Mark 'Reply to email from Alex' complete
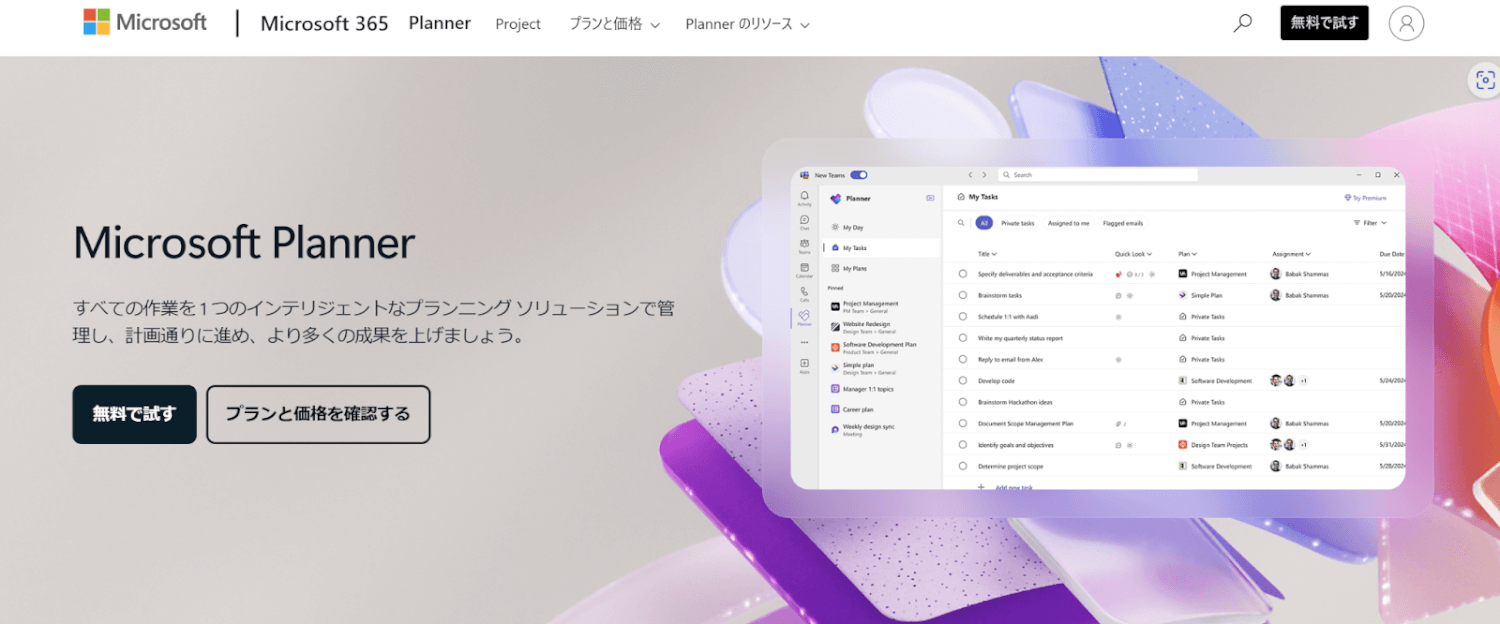 tap(963, 359)
